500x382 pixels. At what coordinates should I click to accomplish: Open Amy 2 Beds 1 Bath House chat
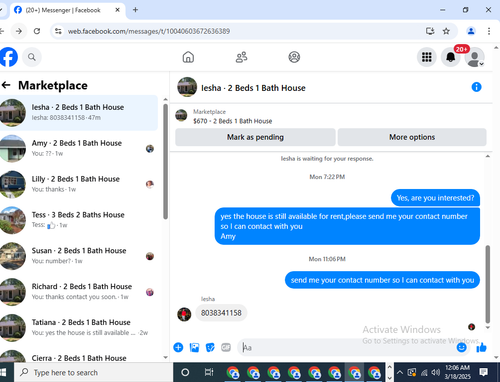point(79,148)
